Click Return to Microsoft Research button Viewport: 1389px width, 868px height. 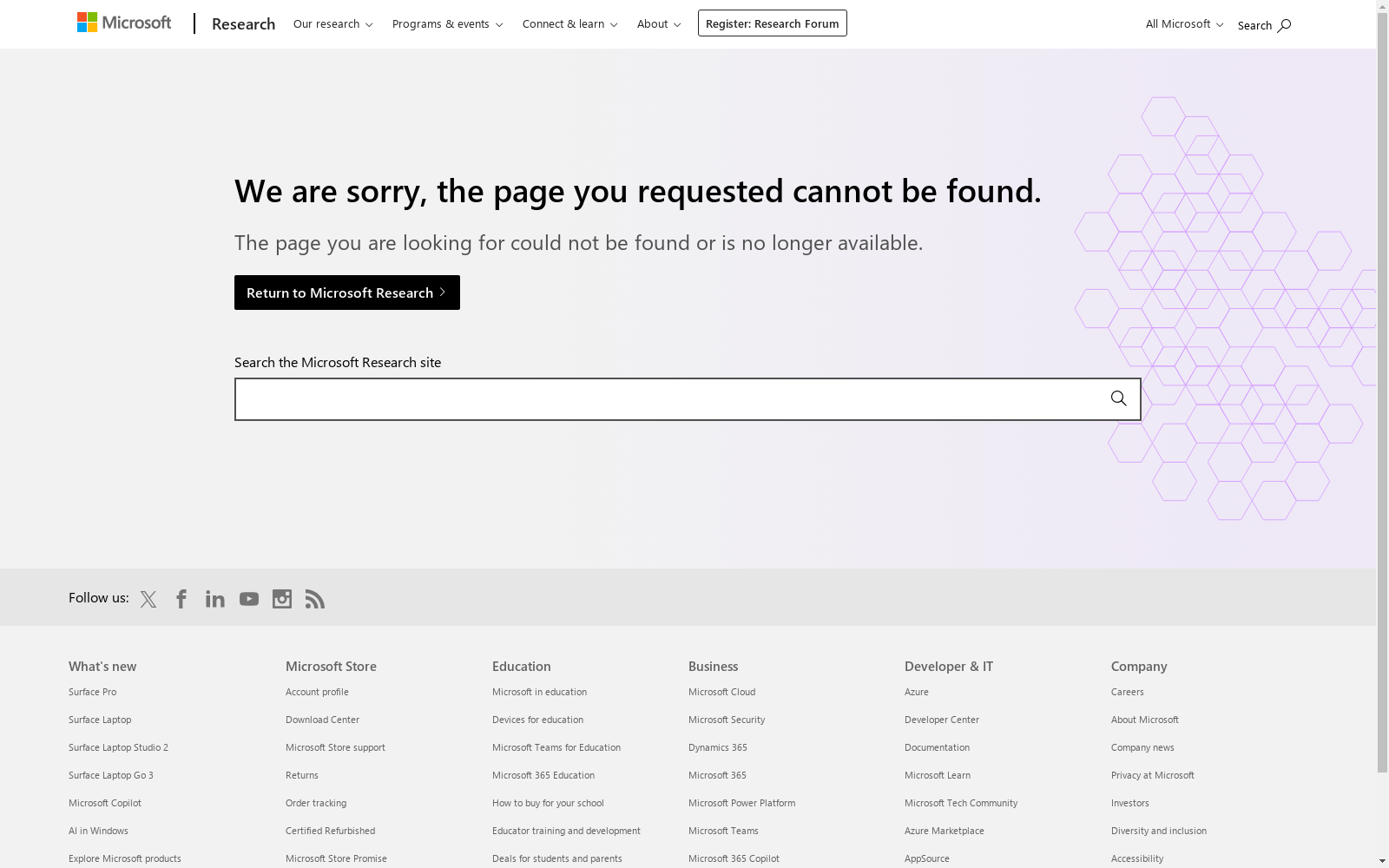347,293
